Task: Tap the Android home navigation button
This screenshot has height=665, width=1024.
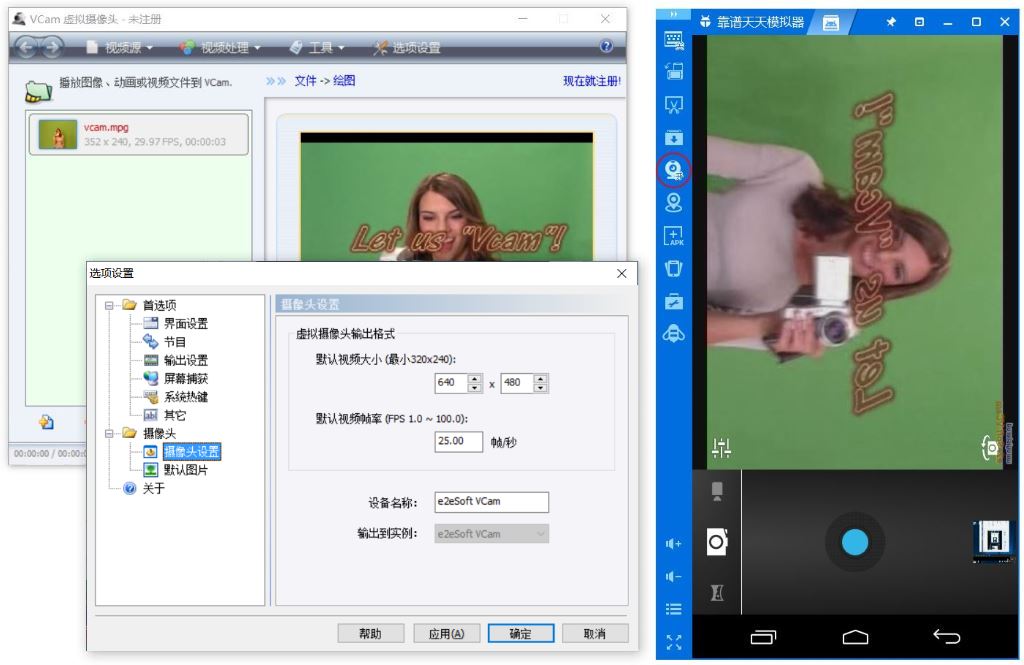Action: point(855,637)
